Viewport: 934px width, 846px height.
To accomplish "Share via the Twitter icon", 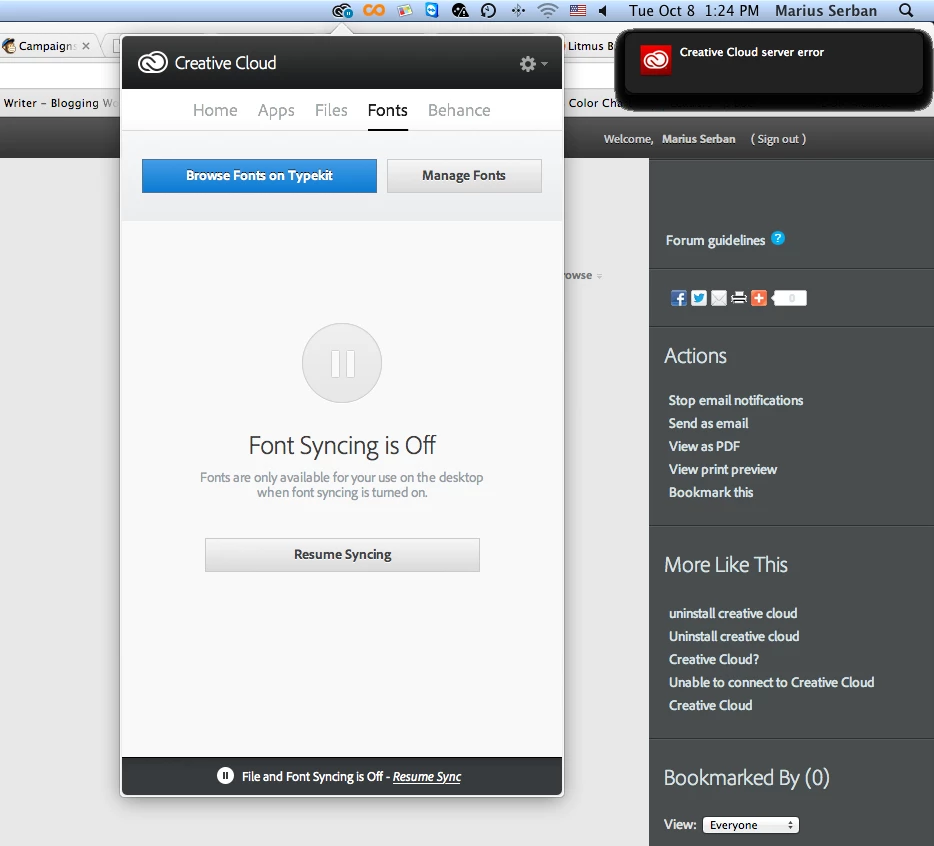I will pos(699,298).
